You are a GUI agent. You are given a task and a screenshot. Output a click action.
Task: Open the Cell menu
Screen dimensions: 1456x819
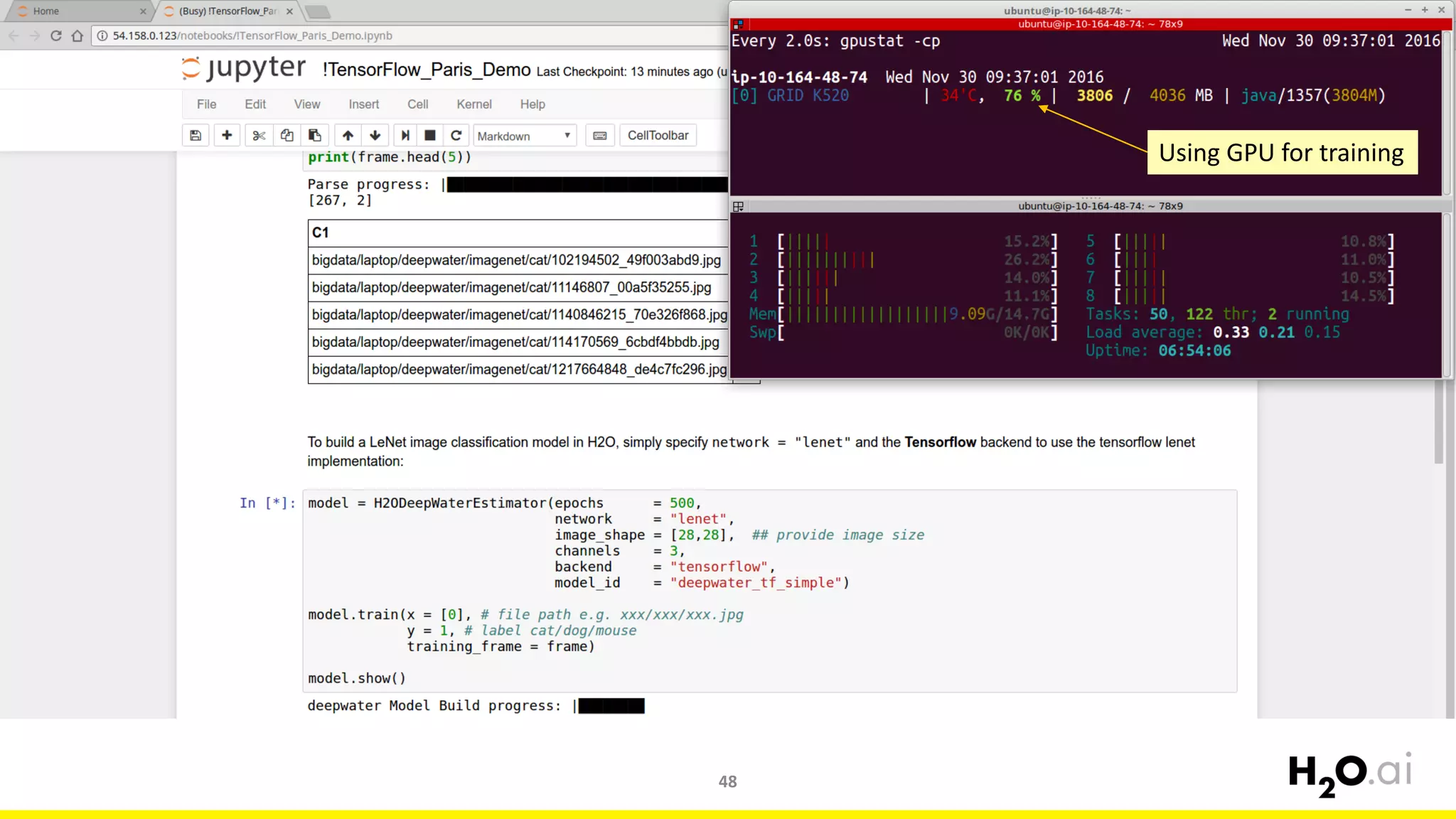point(417,105)
